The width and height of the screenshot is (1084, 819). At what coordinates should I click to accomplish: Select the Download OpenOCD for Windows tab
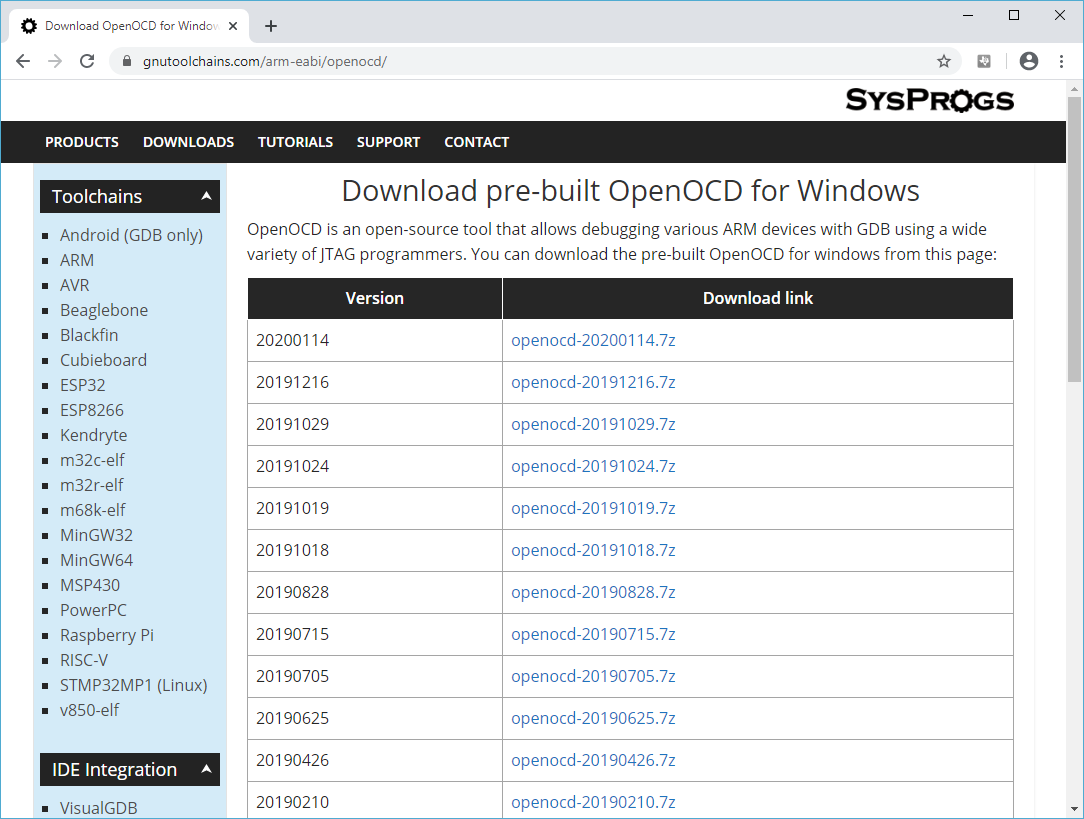[x=130, y=26]
